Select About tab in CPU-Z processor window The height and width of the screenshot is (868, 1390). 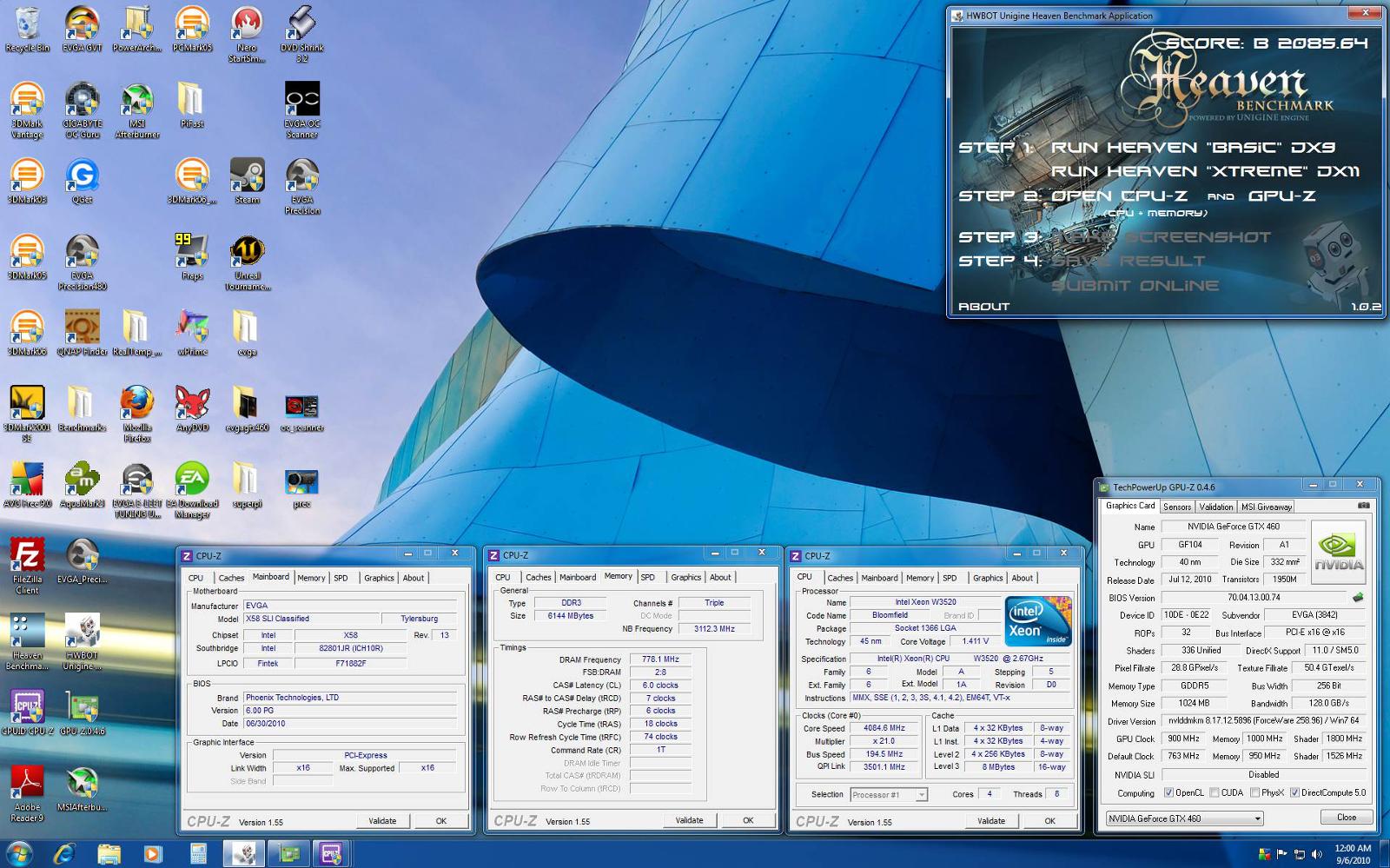(1023, 578)
